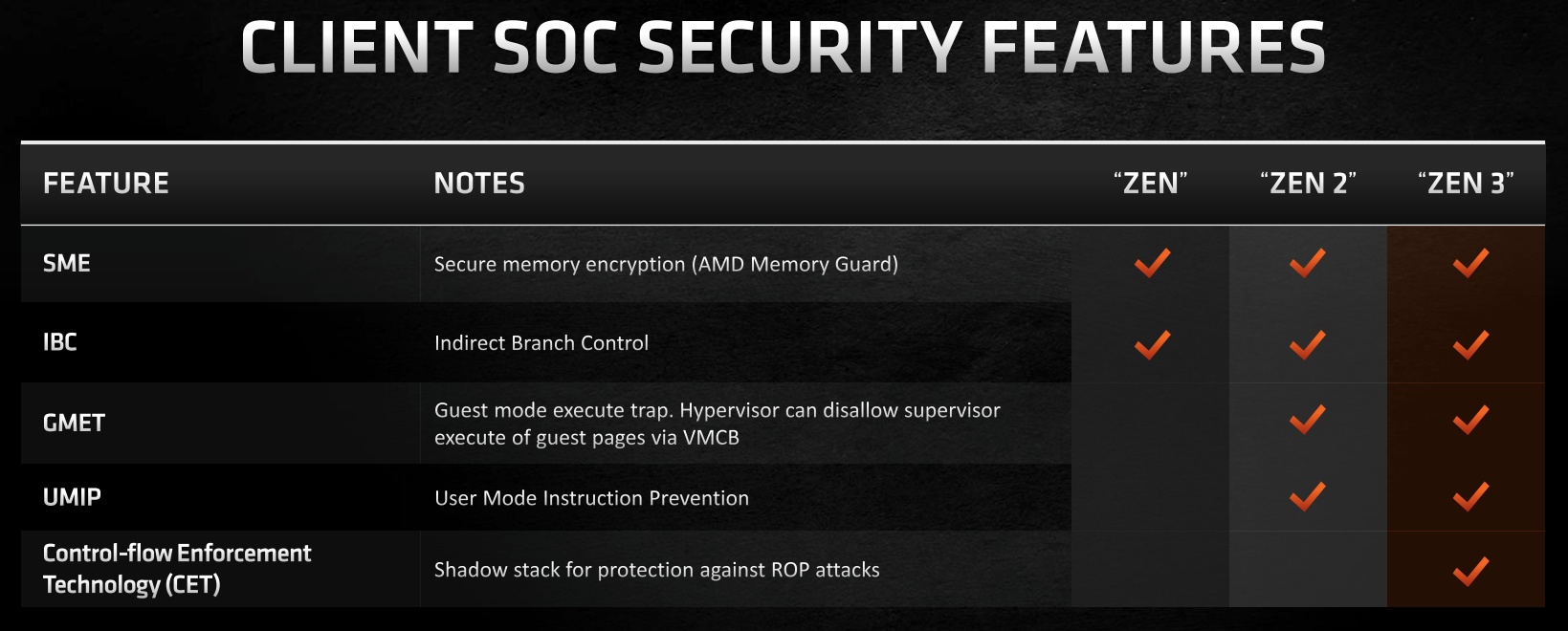Viewport: 1568px width, 631px height.
Task: Click the UMIP checkmark under Zen 3
Action: [x=1470, y=497]
